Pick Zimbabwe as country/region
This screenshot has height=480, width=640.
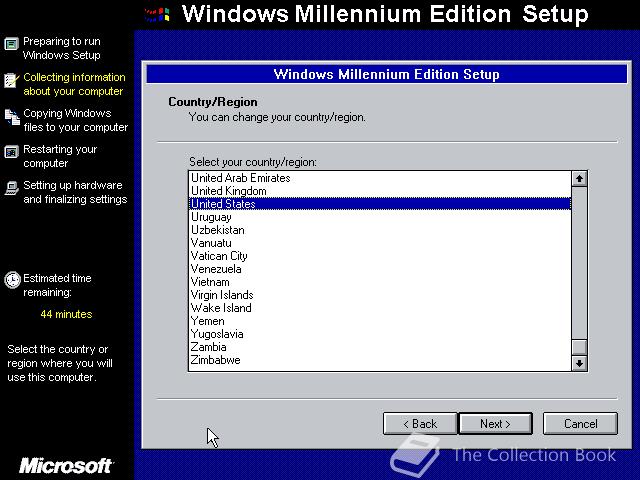coord(380,360)
